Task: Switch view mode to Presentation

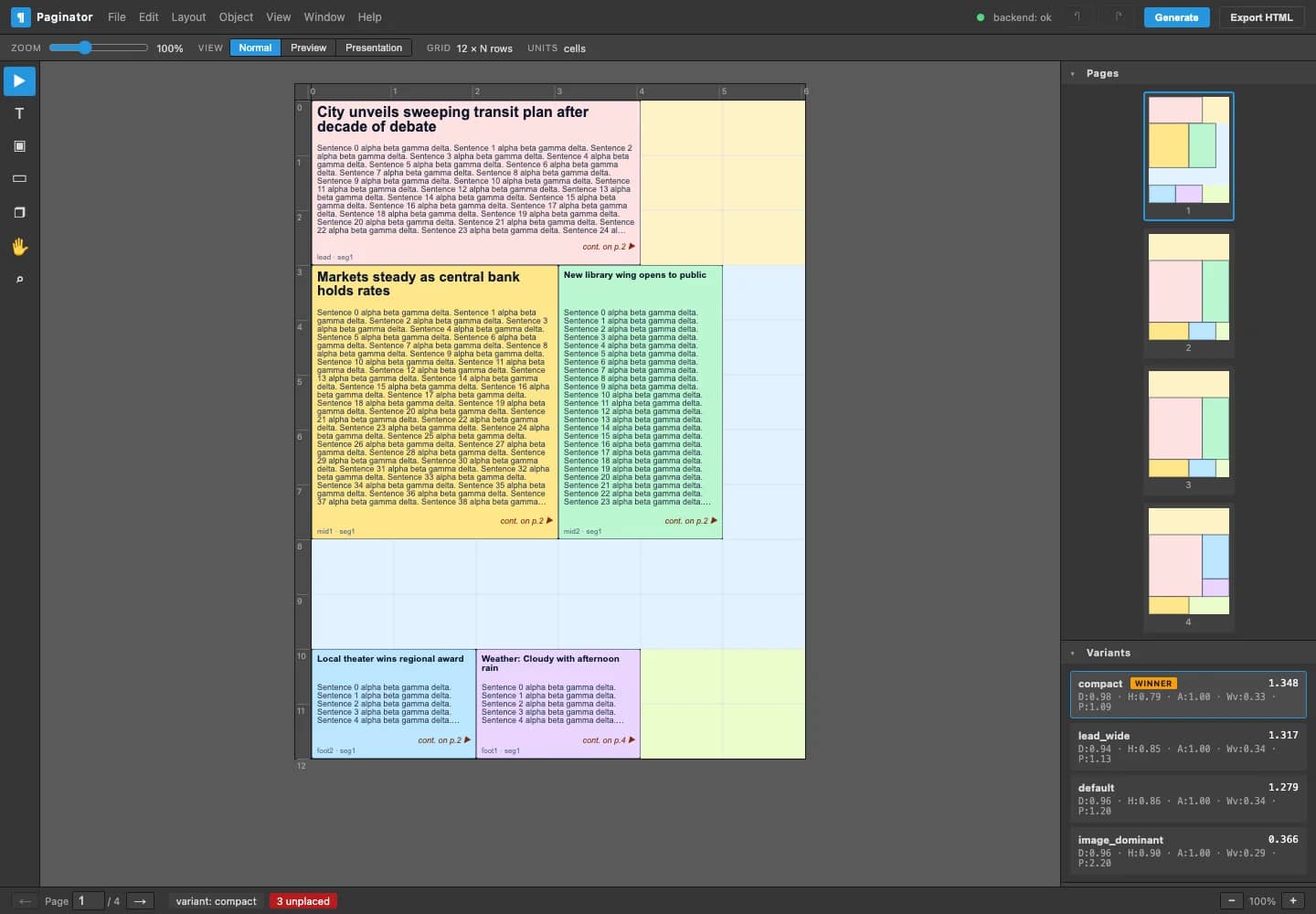Action: coord(374,48)
